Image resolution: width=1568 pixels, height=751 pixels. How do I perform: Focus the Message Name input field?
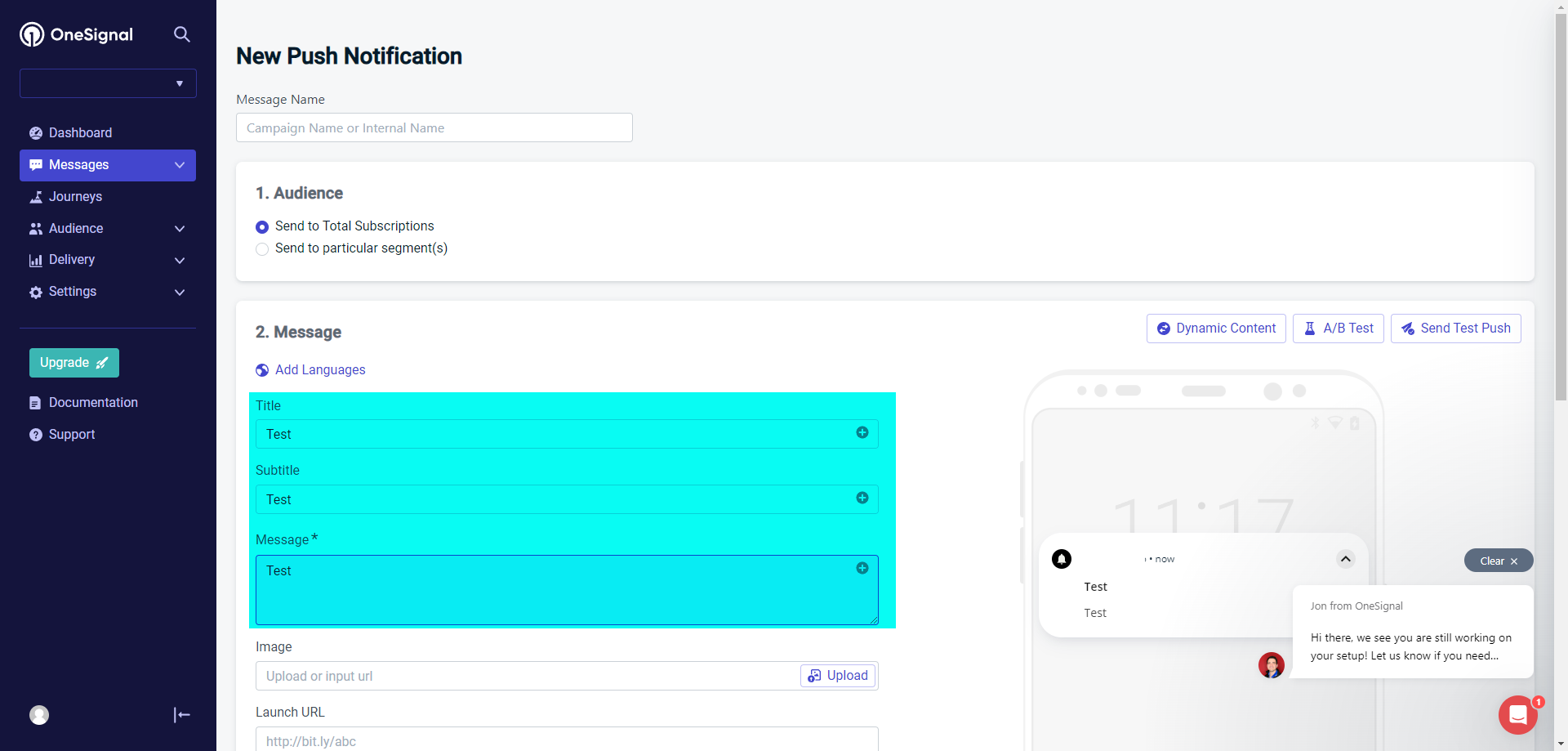coord(434,127)
